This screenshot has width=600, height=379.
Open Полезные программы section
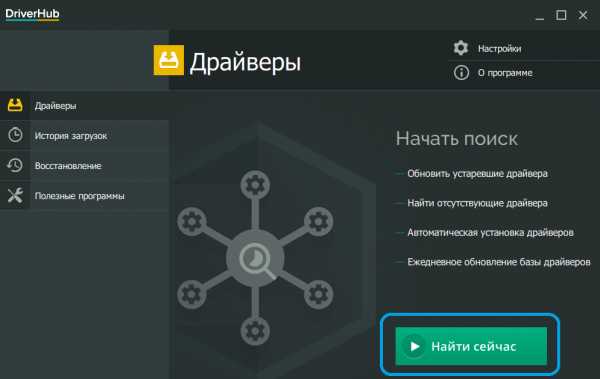[84, 196]
